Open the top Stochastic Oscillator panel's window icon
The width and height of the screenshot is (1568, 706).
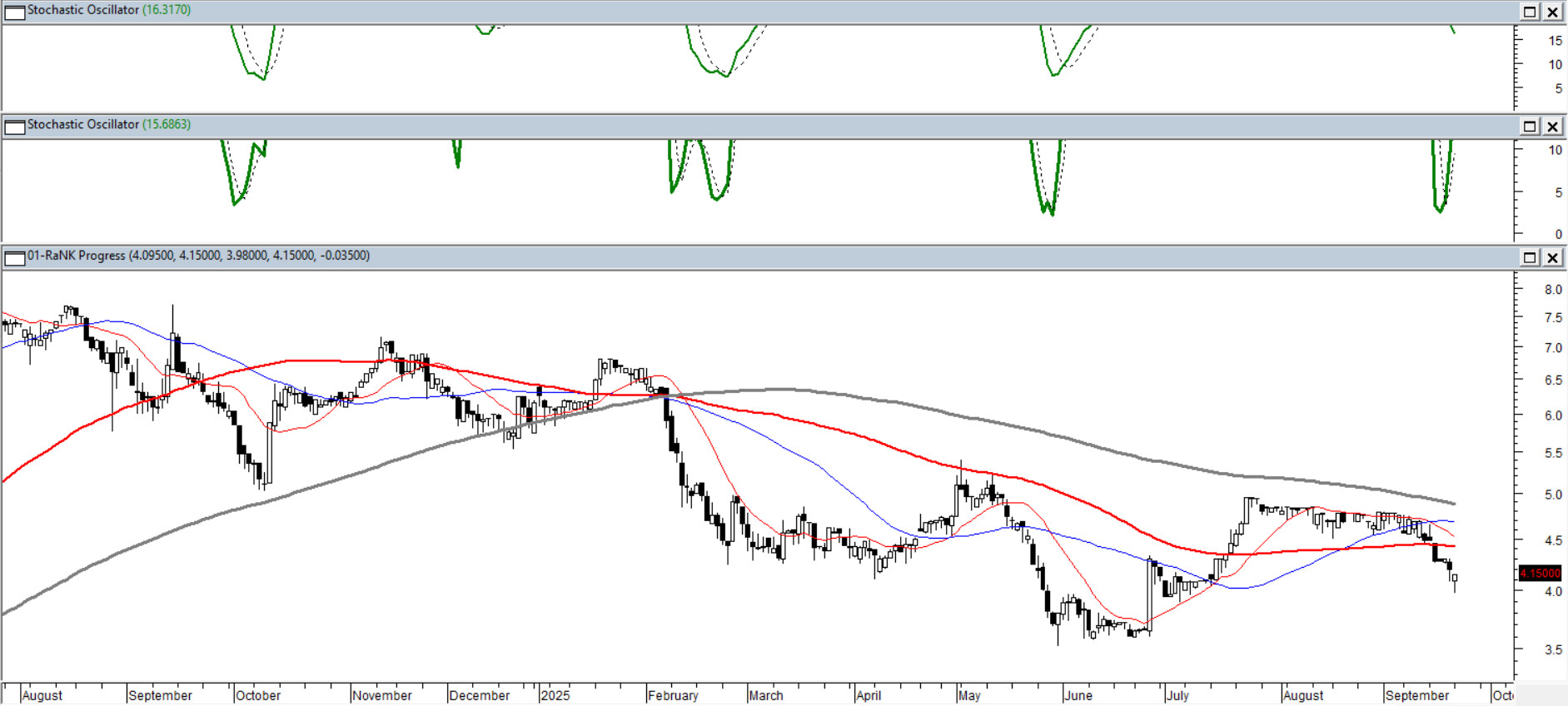click(14, 12)
